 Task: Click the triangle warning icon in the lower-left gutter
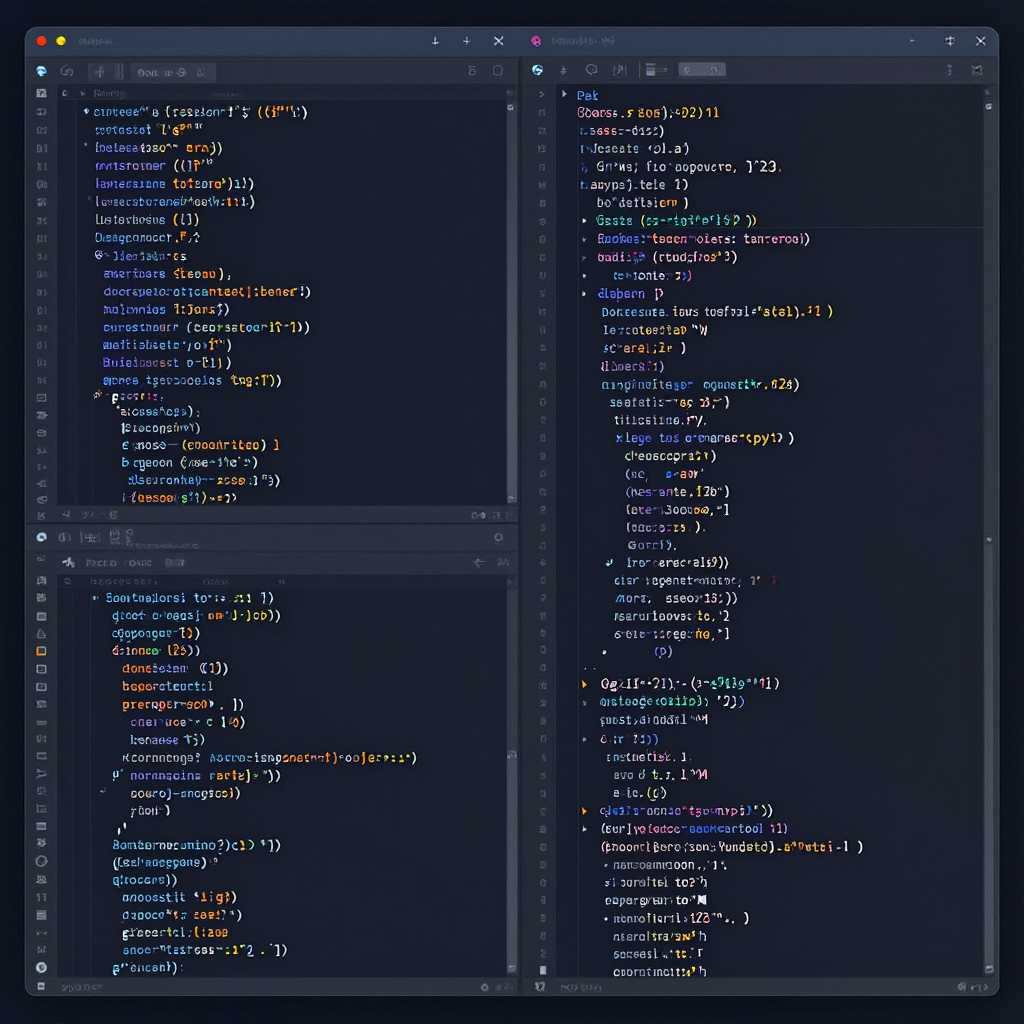click(41, 633)
